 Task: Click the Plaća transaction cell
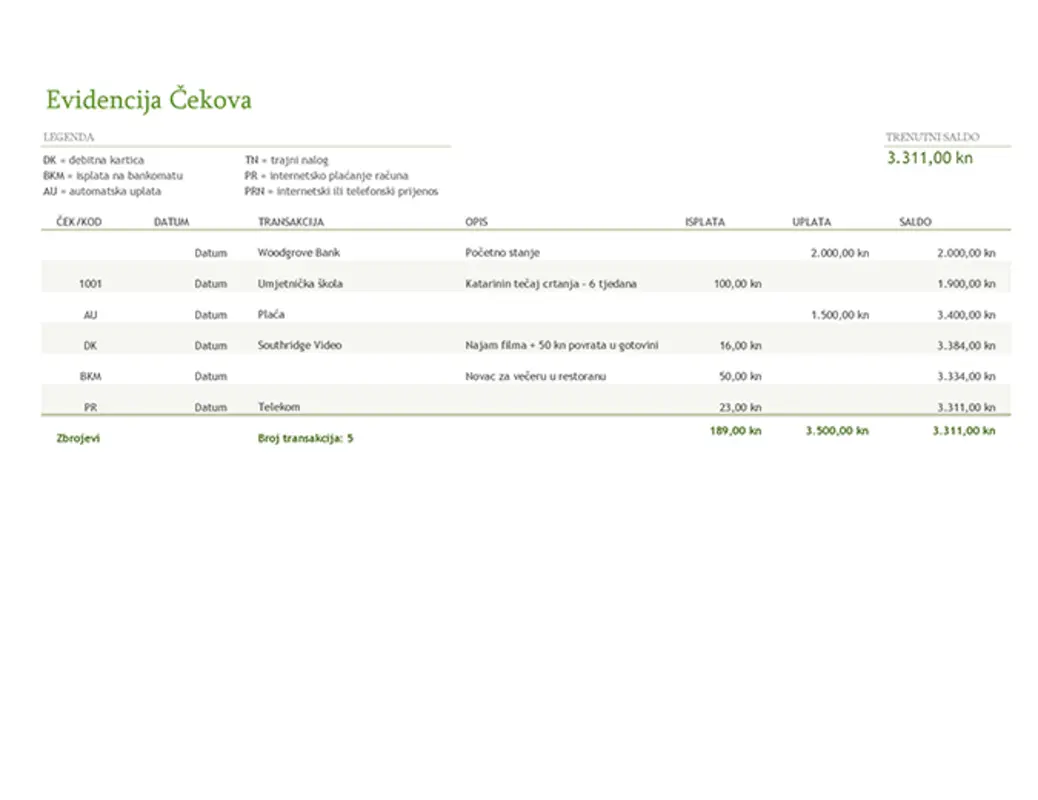pos(271,315)
